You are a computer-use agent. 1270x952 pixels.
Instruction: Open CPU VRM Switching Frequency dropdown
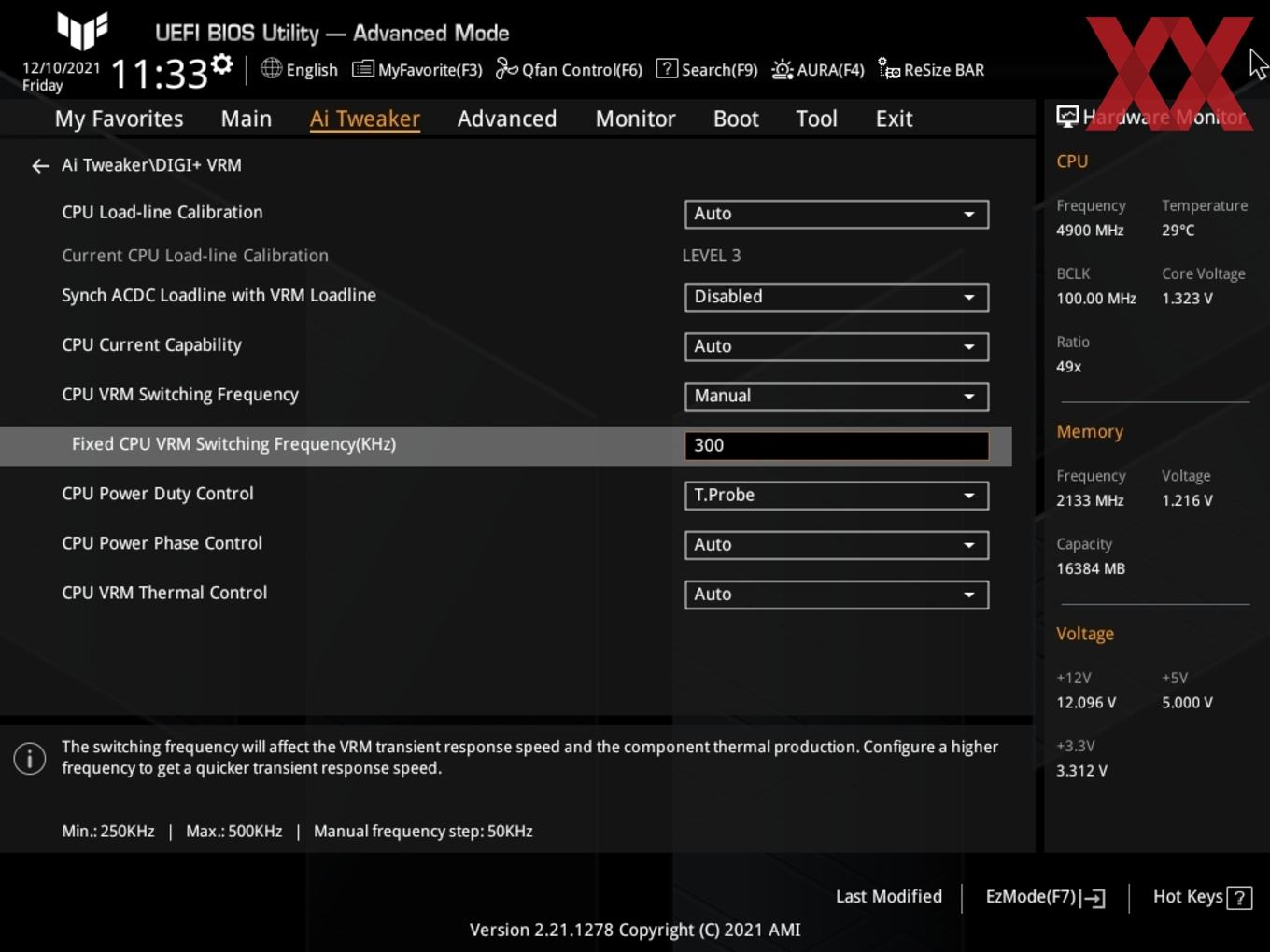(x=837, y=396)
